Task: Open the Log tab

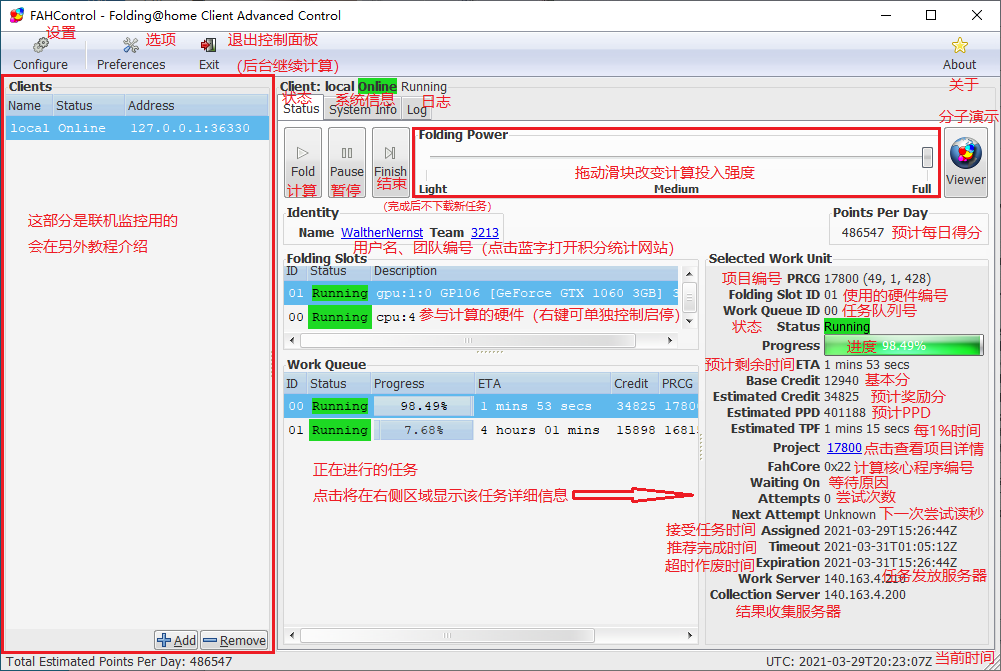Action: click(417, 110)
